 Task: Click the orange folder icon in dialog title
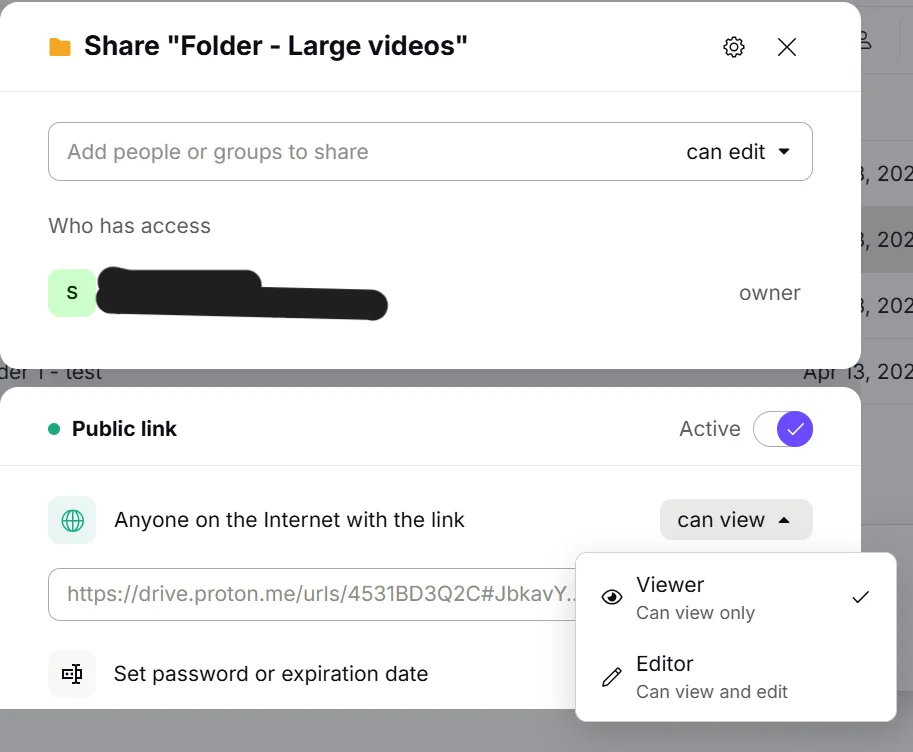(x=58, y=45)
